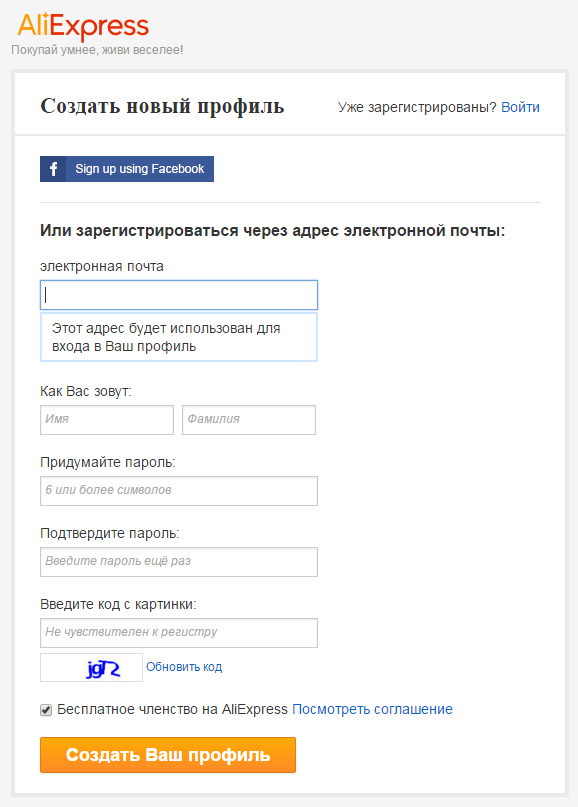
Task: Refresh captcha via "Обновить код" link
Action: point(184,667)
